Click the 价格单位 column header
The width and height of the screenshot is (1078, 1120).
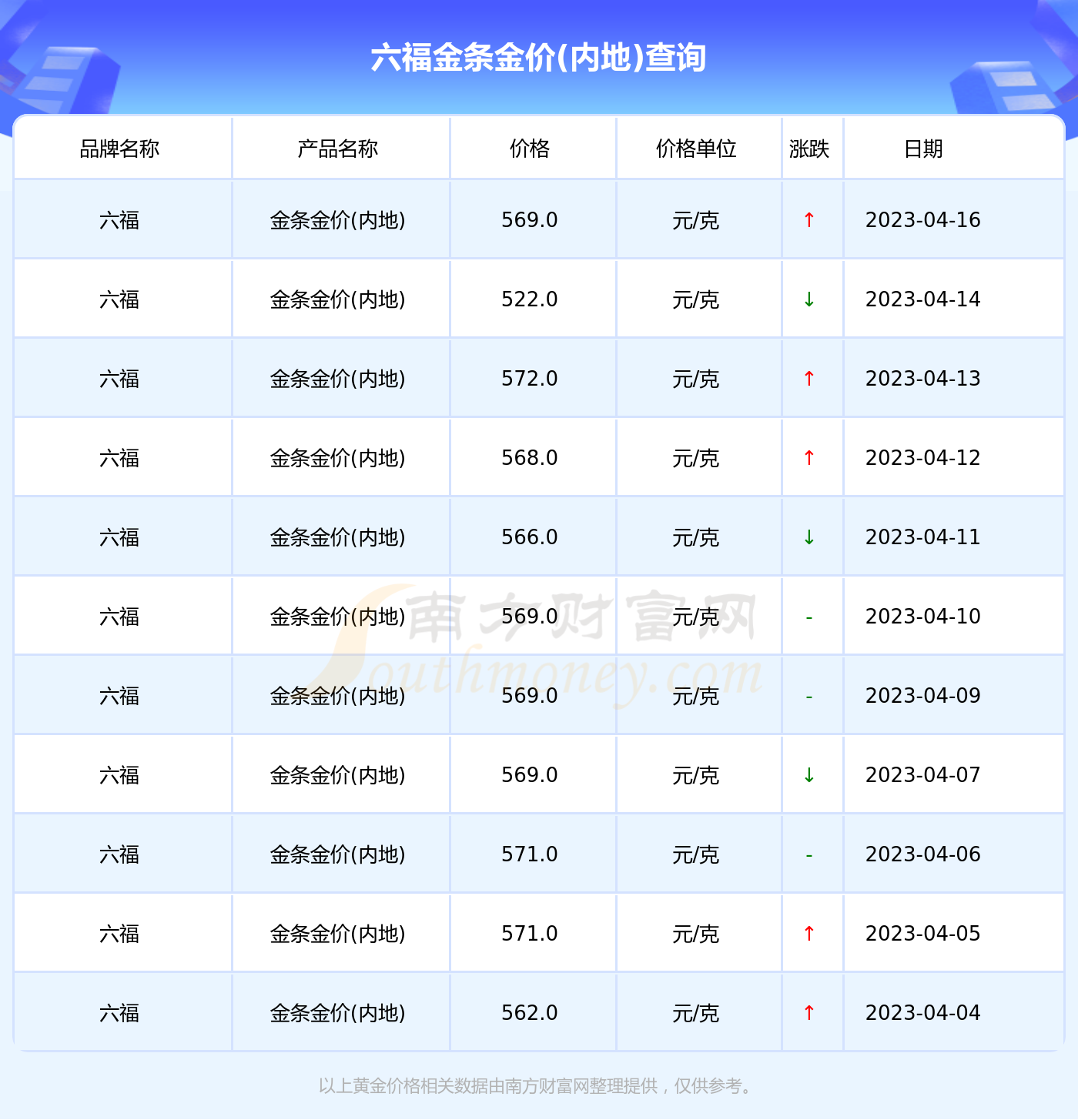pyautogui.click(x=696, y=149)
